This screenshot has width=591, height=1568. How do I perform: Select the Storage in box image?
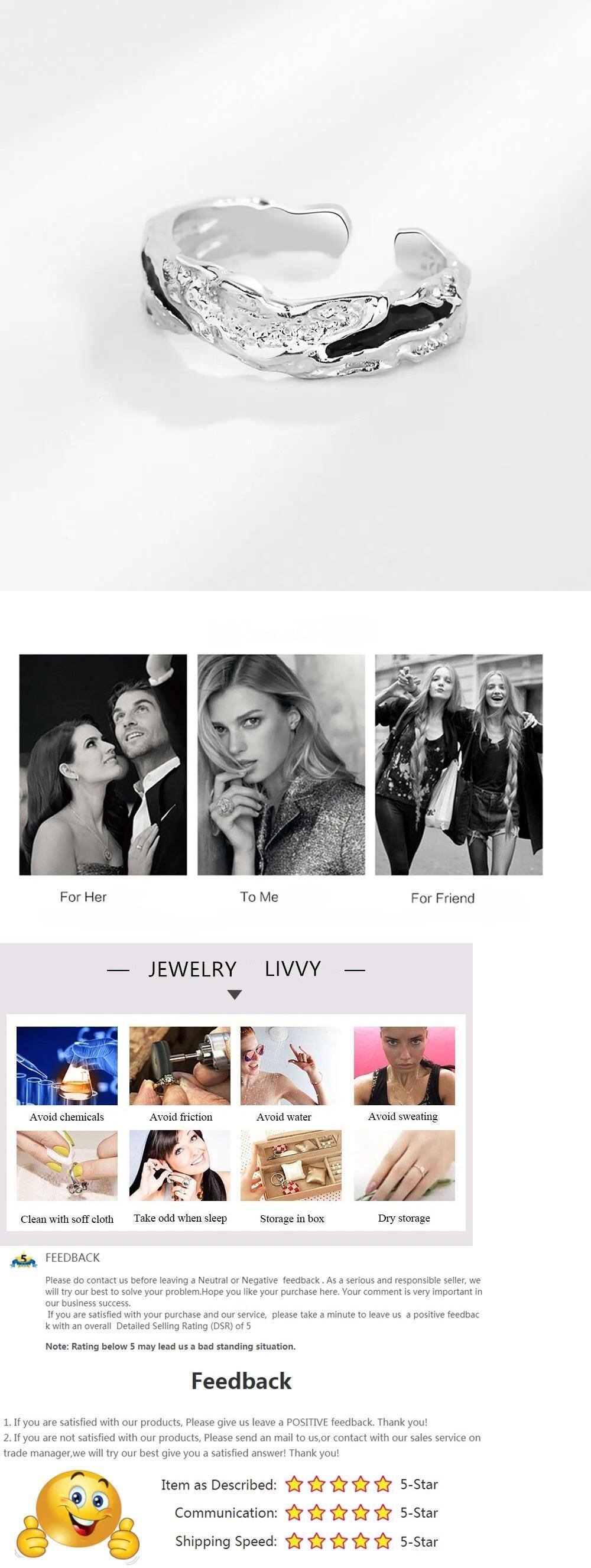coord(291,1165)
